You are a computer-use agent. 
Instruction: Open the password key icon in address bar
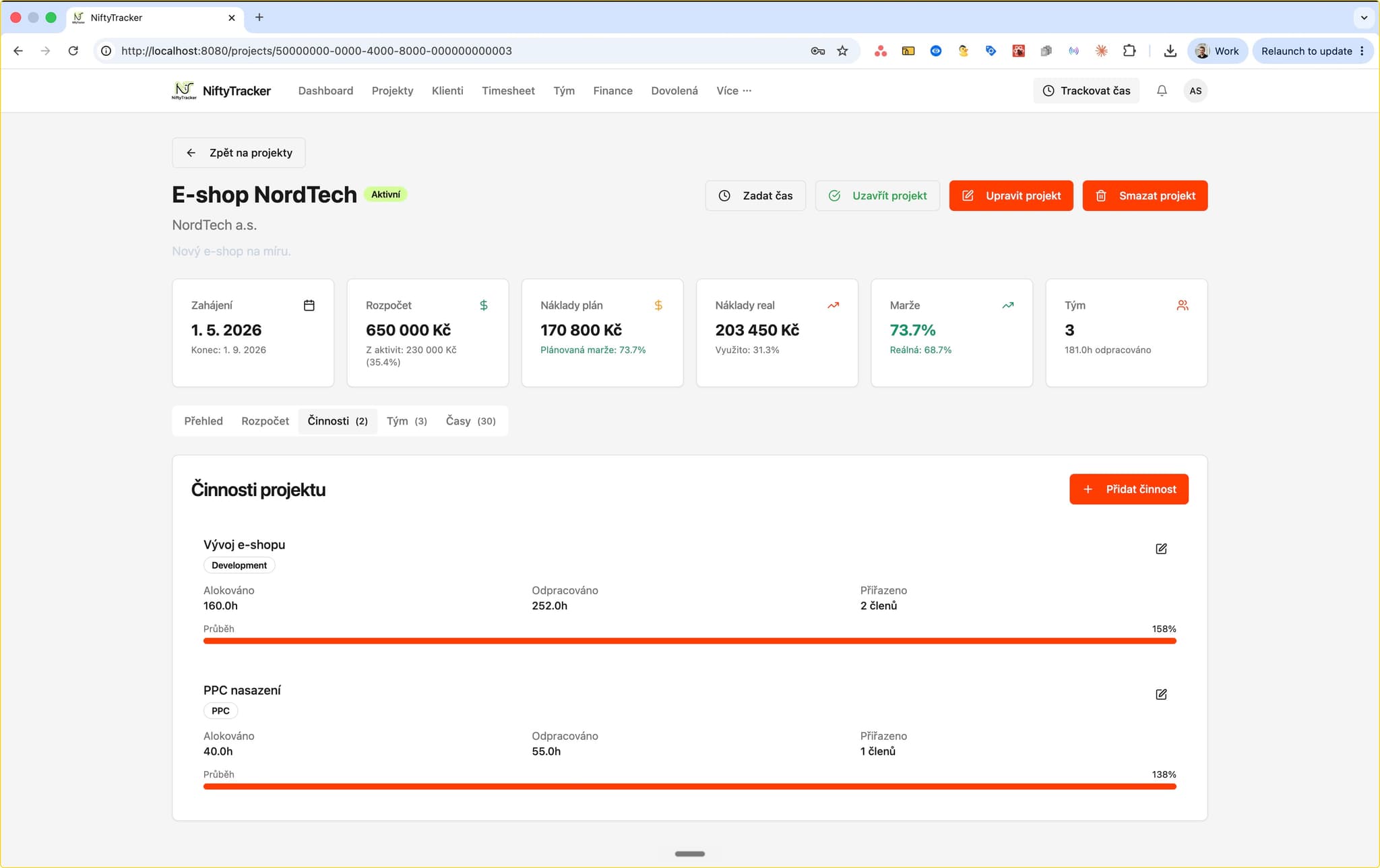click(817, 51)
